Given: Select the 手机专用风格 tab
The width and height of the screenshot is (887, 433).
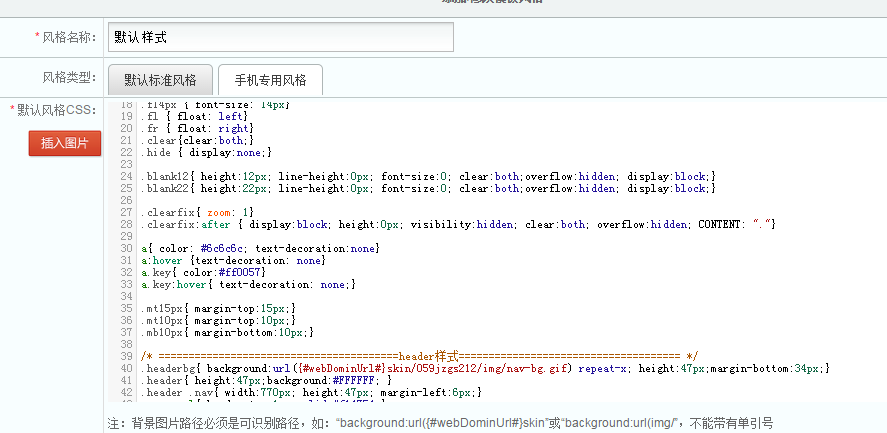Looking at the screenshot, I should [270, 80].
